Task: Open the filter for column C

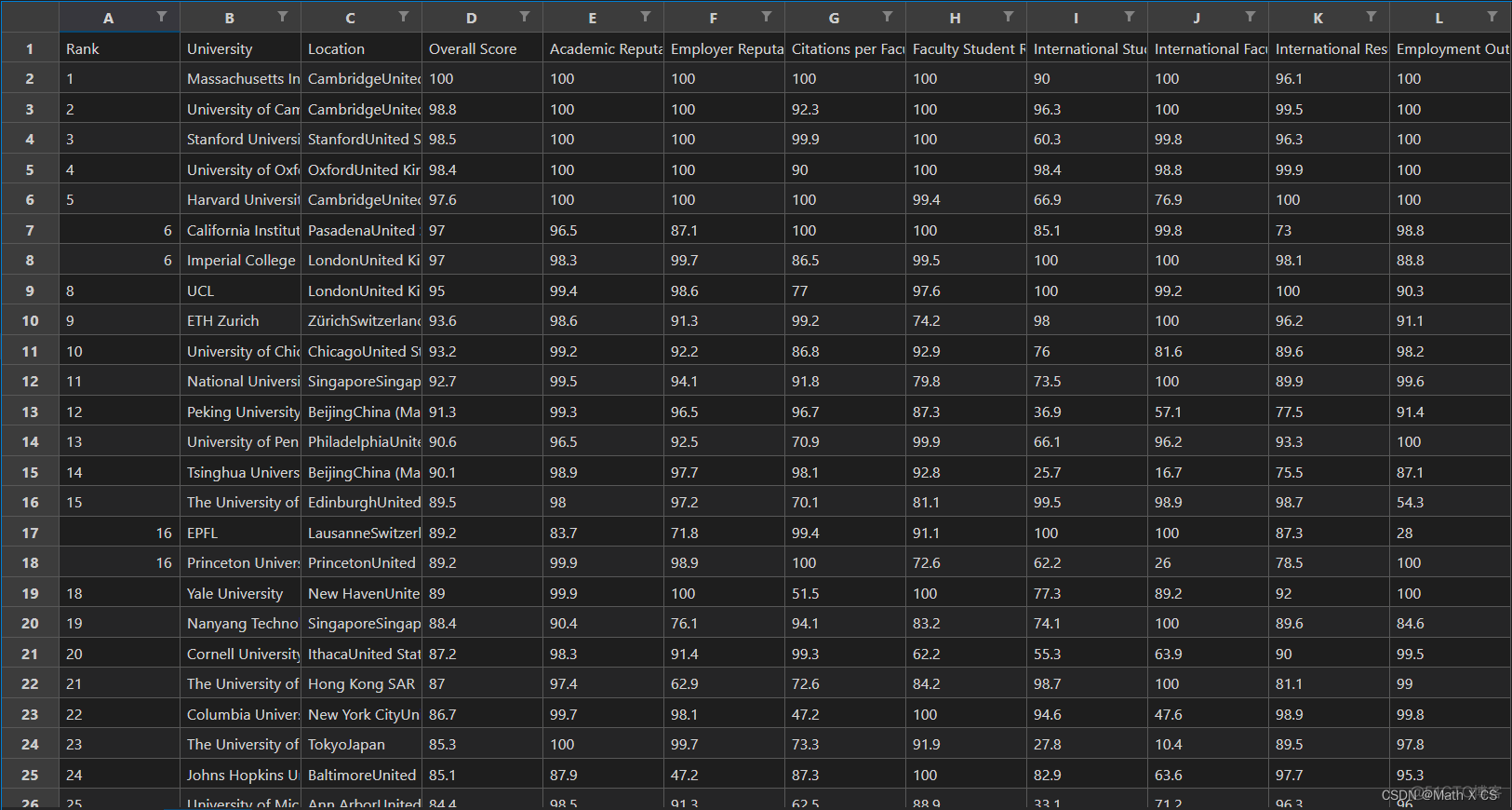Action: (x=404, y=17)
